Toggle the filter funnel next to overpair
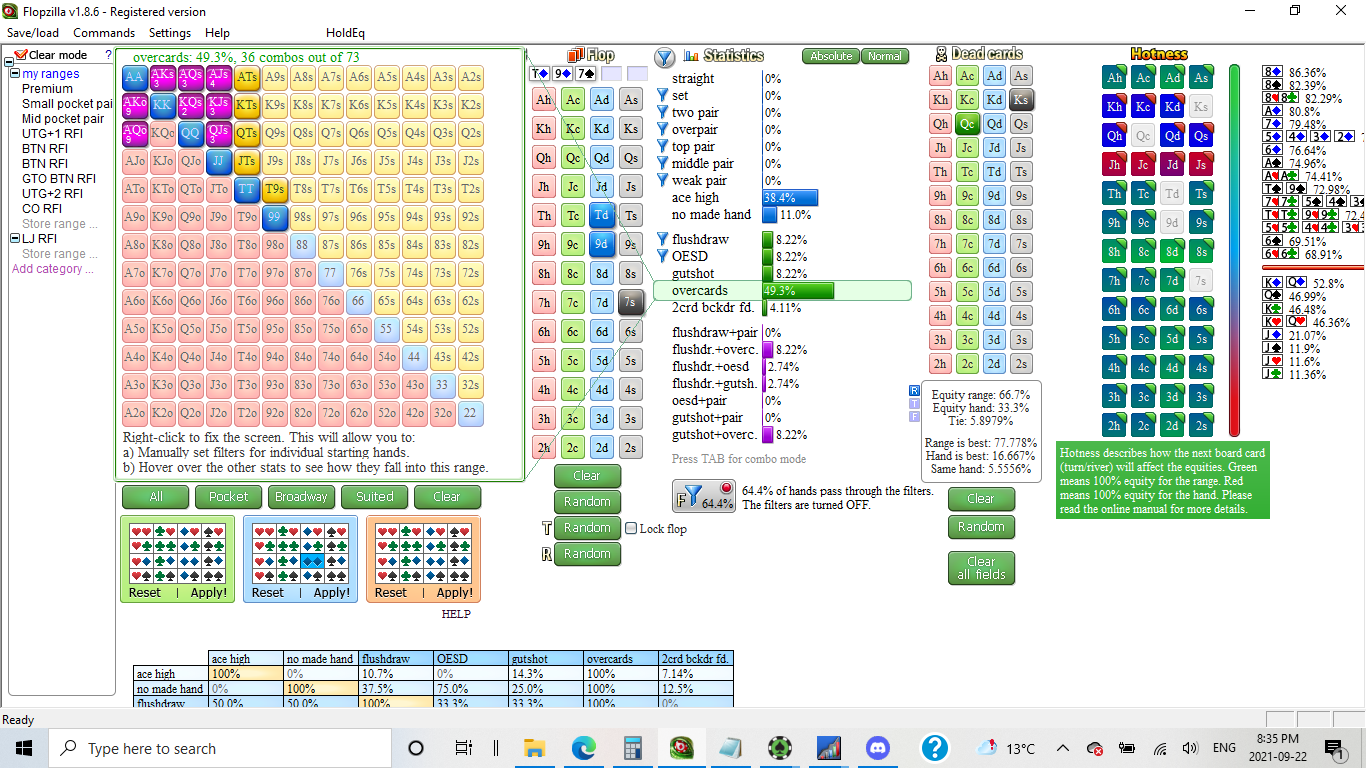Viewport: 1366px width, 768px height. click(x=662, y=130)
